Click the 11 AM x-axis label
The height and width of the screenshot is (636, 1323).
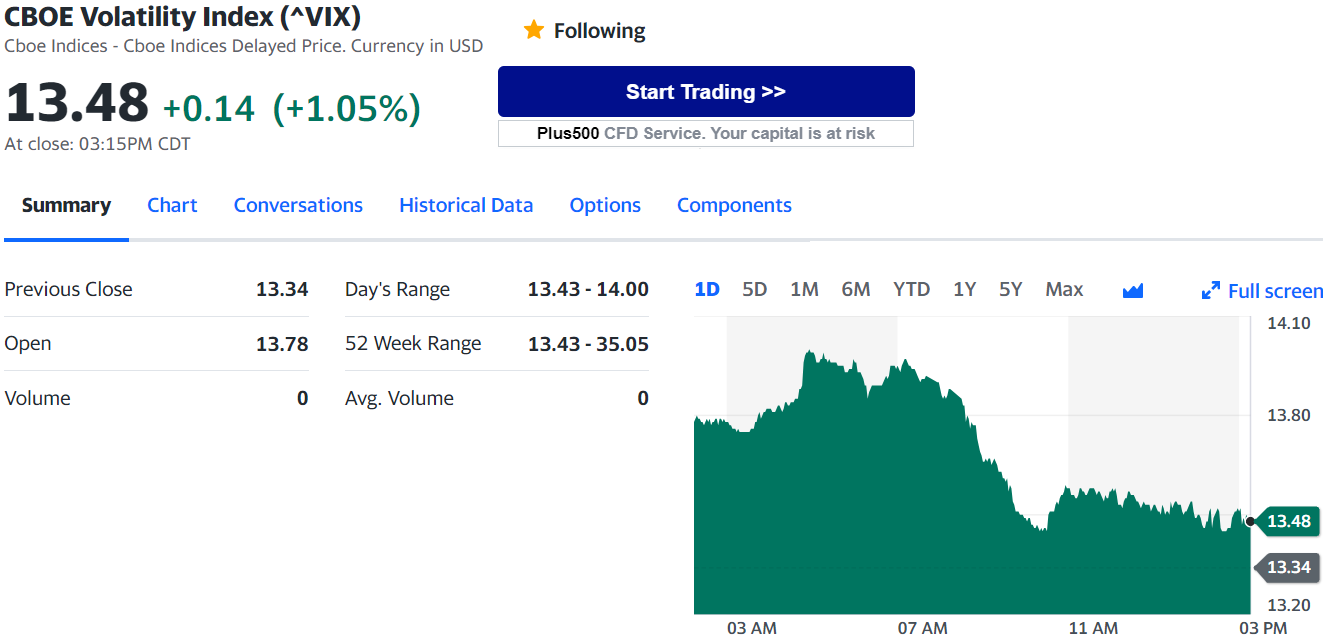click(x=1093, y=628)
